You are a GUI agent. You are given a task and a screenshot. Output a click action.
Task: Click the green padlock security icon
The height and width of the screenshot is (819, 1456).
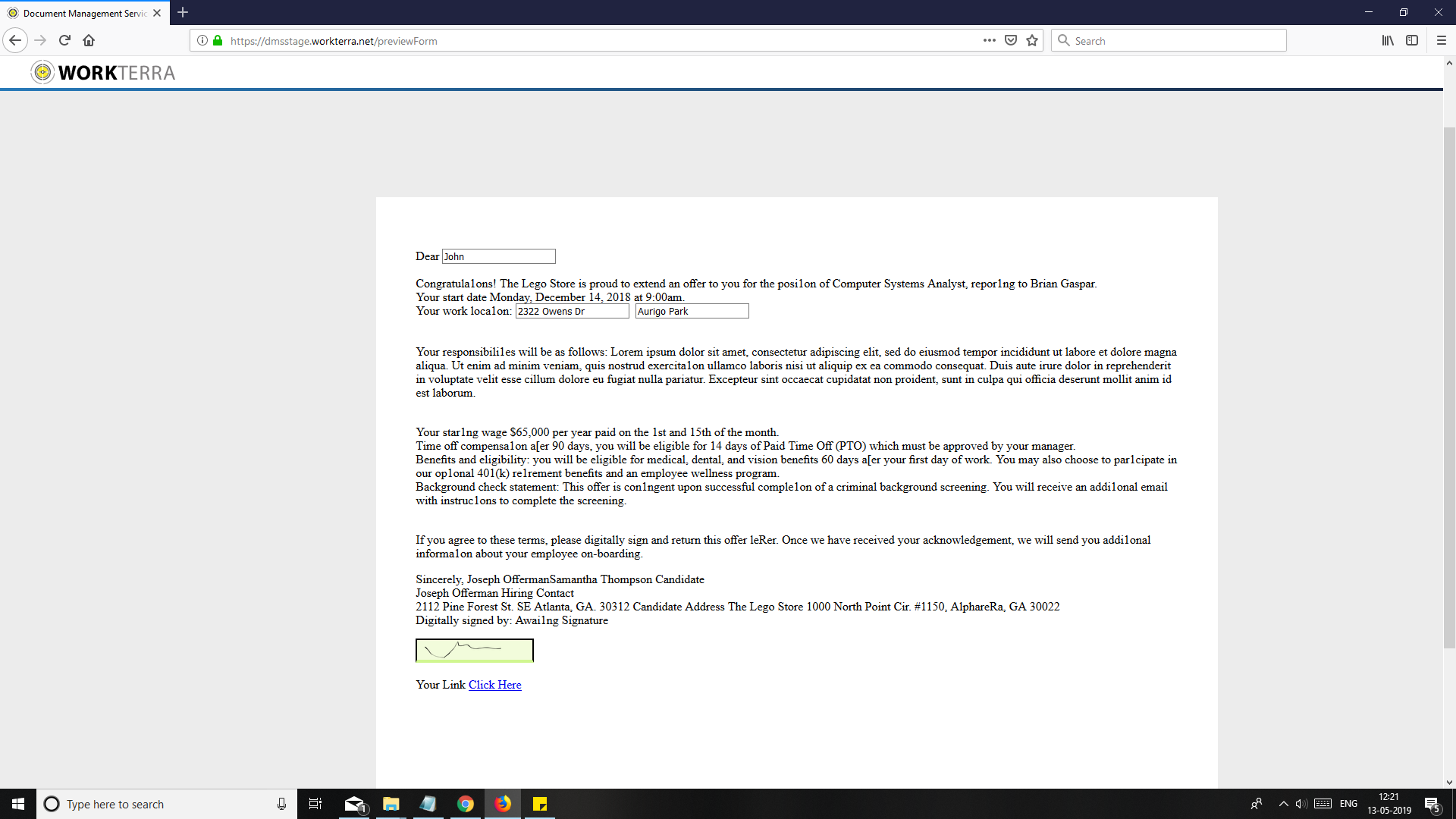point(218,40)
